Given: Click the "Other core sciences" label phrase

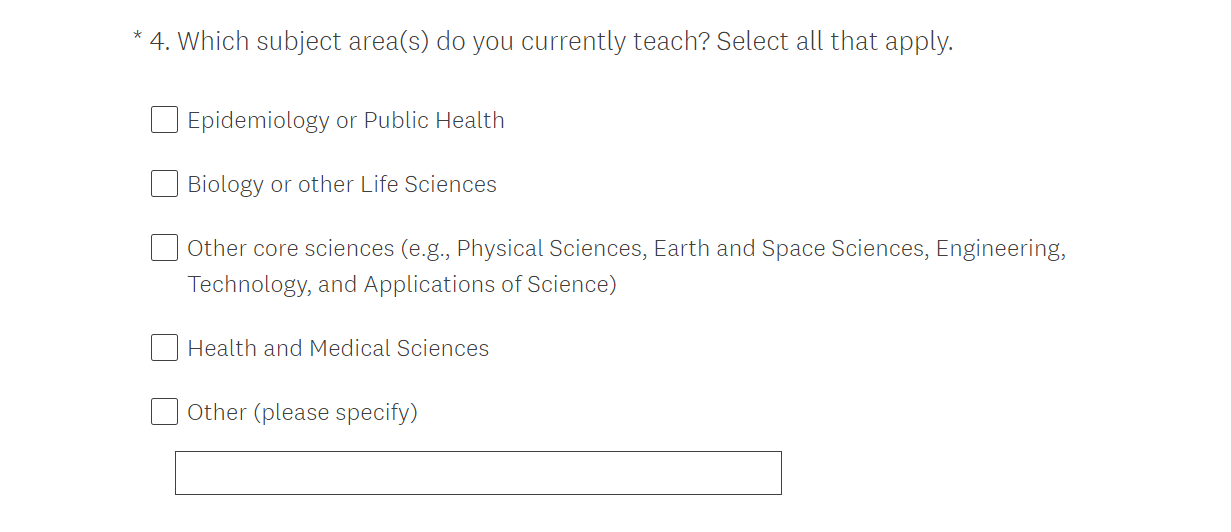Looking at the screenshot, I should click(x=291, y=249).
